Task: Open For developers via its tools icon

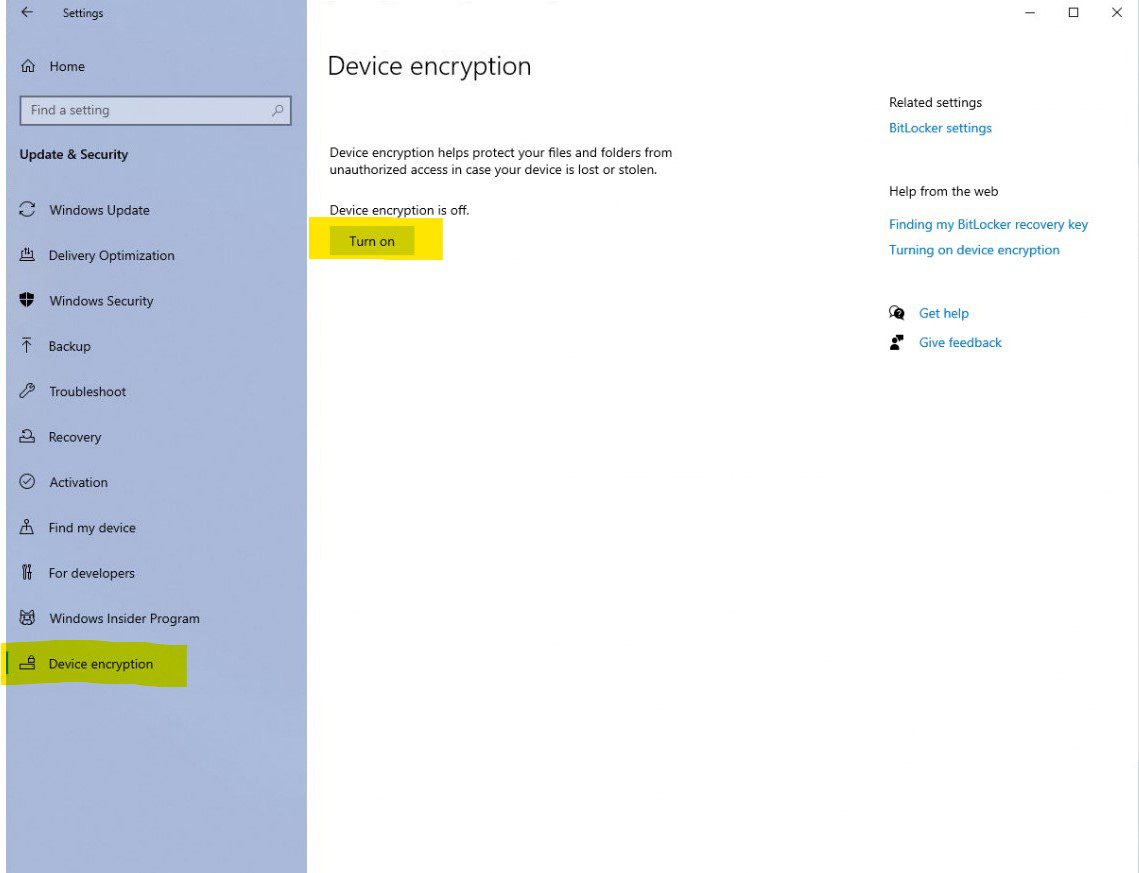Action: click(28, 573)
